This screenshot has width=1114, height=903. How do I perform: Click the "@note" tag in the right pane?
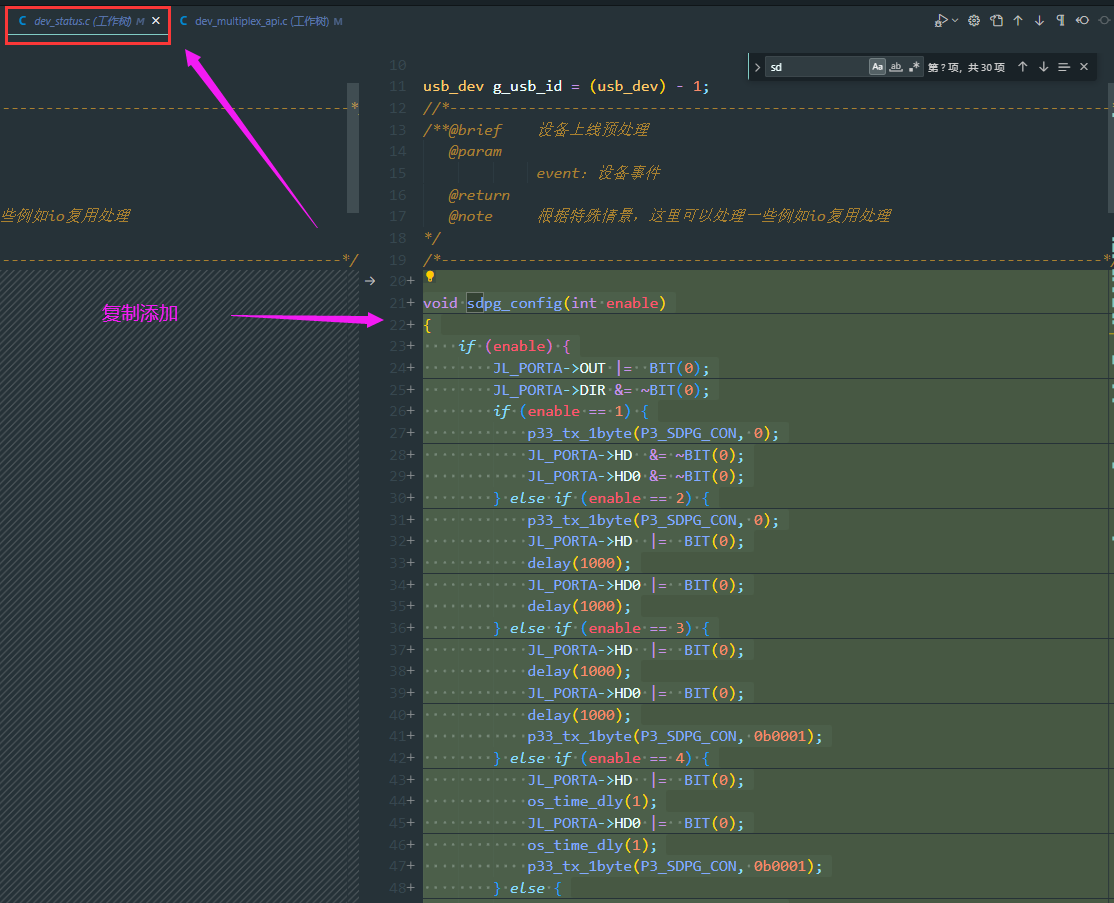tap(470, 217)
